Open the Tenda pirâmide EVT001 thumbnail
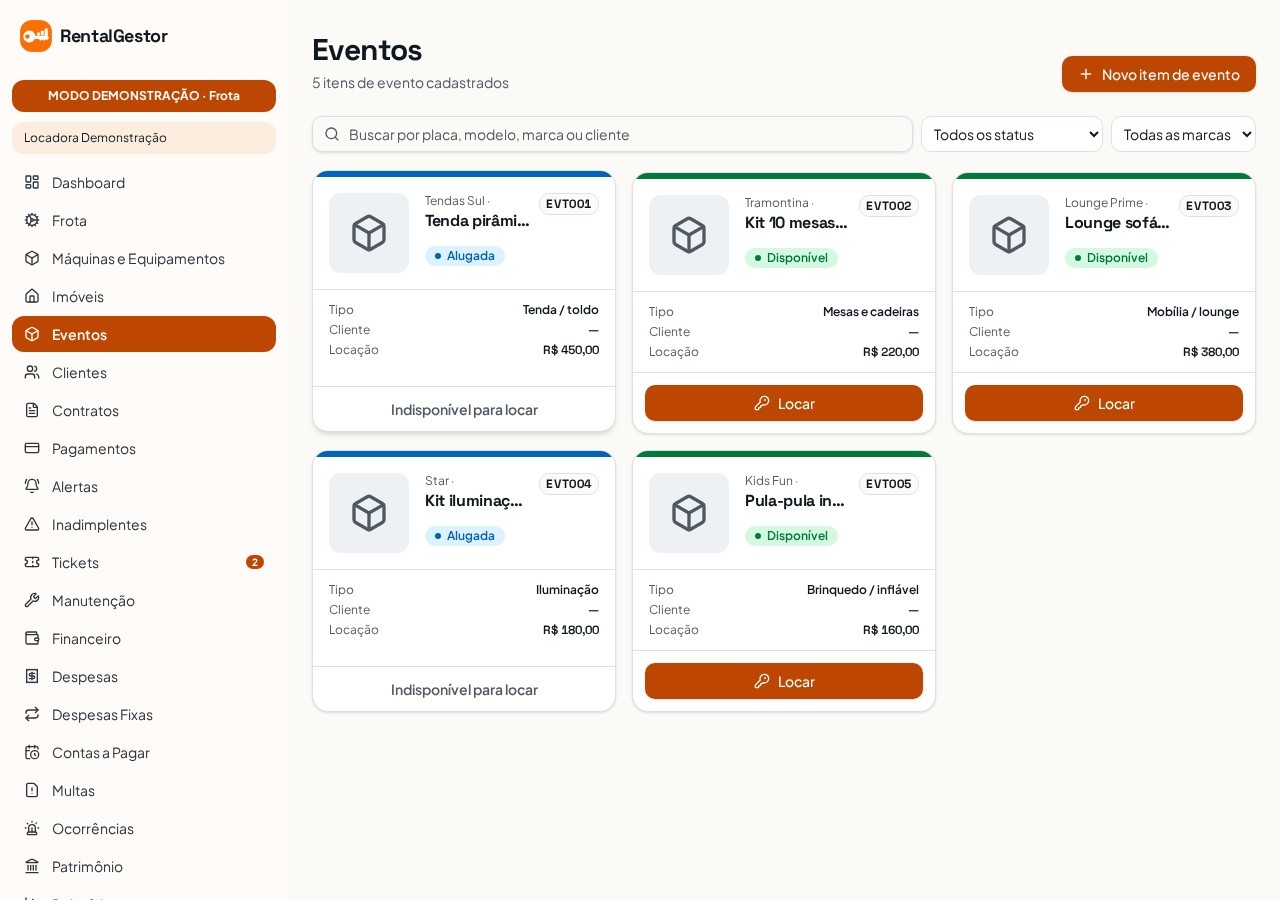This screenshot has width=1280, height=900. pyautogui.click(x=369, y=233)
